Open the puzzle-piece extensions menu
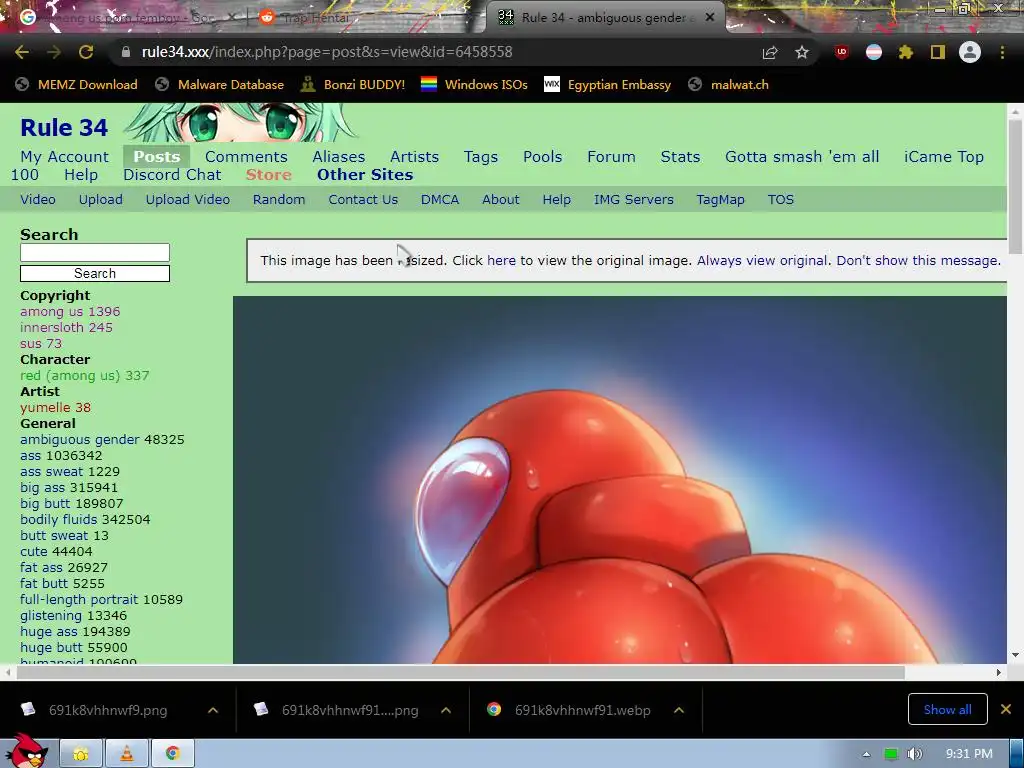 click(x=905, y=52)
